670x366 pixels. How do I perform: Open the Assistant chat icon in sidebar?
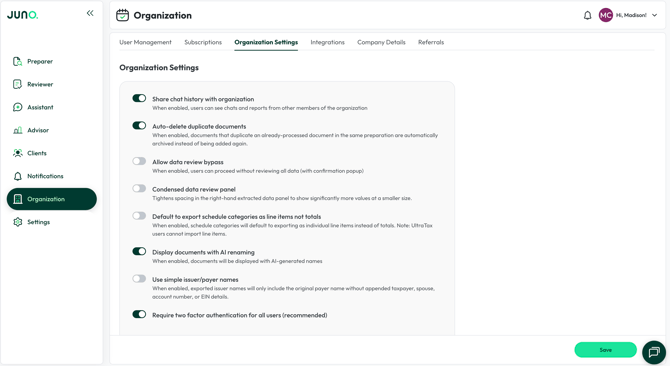pyautogui.click(x=18, y=107)
